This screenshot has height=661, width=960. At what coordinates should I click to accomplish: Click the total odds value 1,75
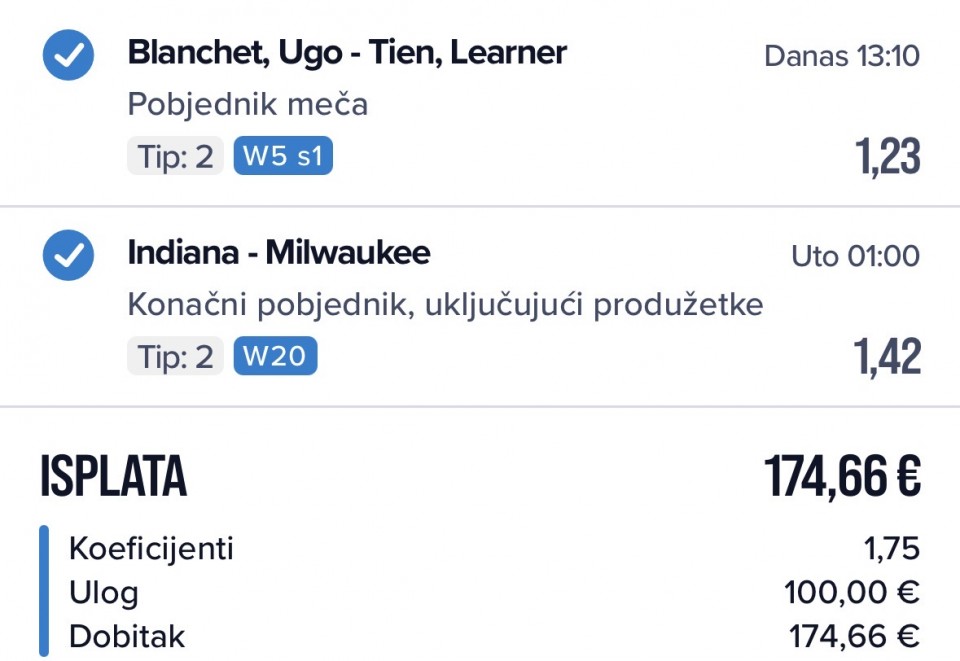coord(891,549)
